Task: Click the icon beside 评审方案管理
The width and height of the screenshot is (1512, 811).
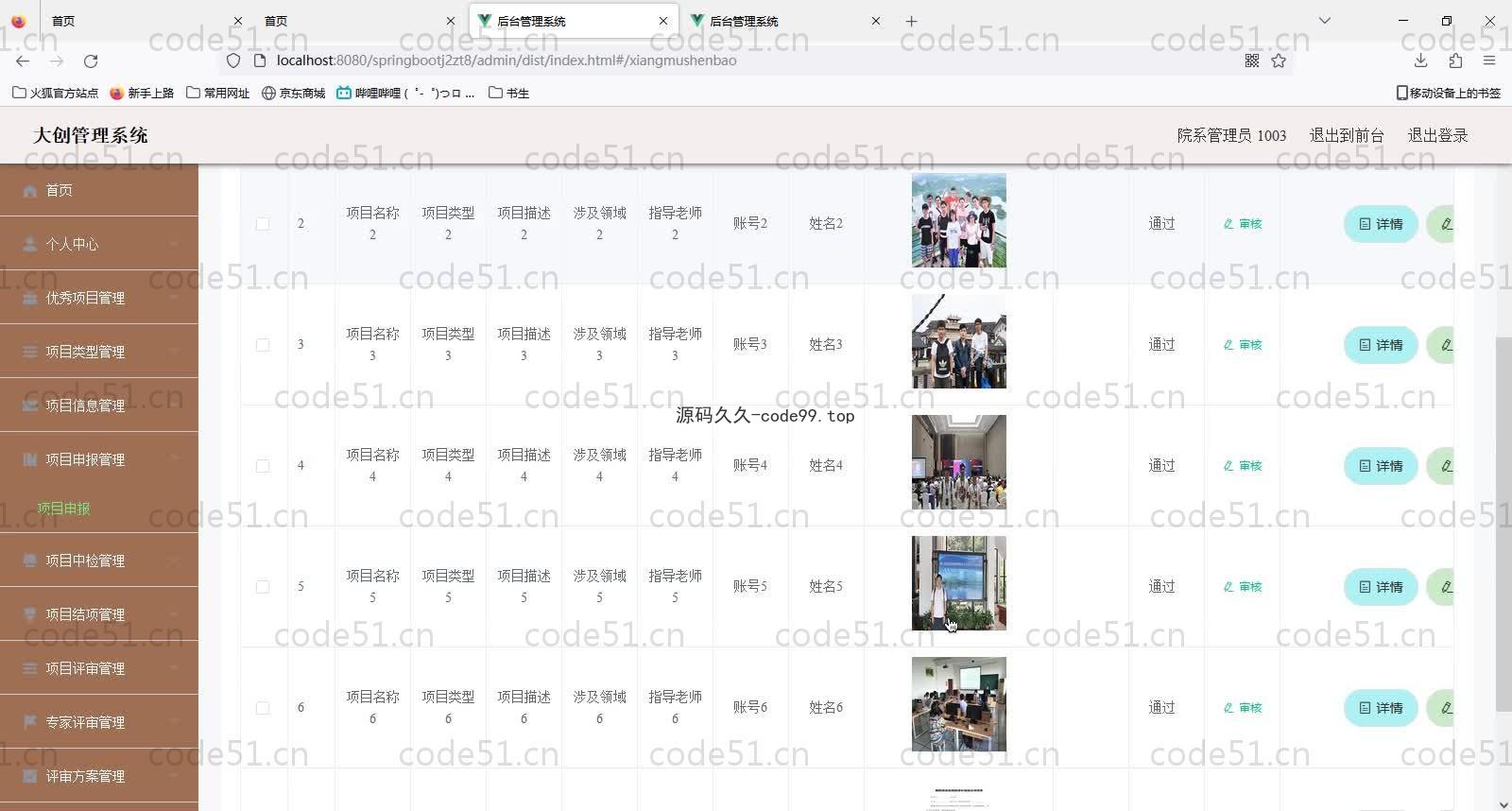Action: click(29, 776)
